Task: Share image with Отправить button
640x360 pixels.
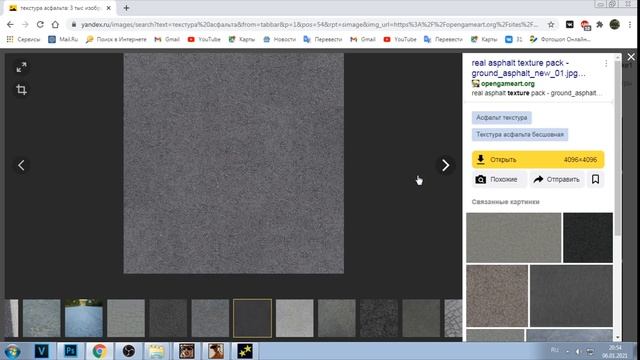Action: coord(557,179)
